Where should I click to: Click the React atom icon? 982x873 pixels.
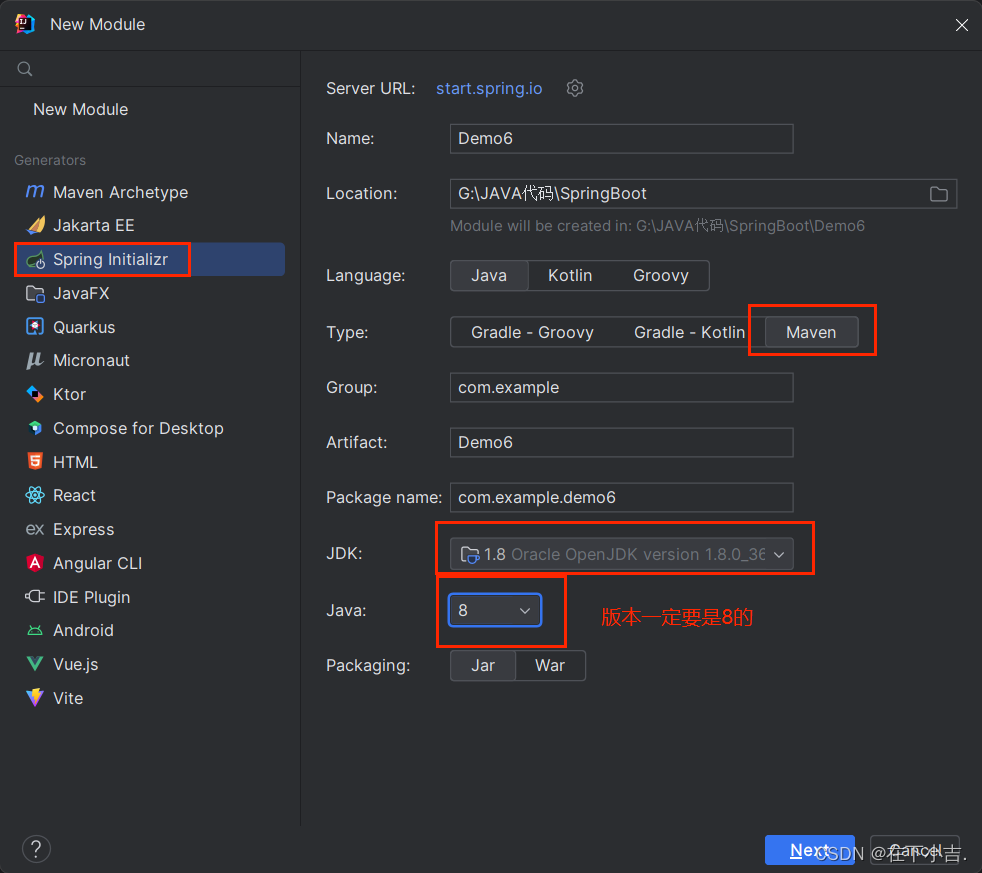[x=35, y=495]
